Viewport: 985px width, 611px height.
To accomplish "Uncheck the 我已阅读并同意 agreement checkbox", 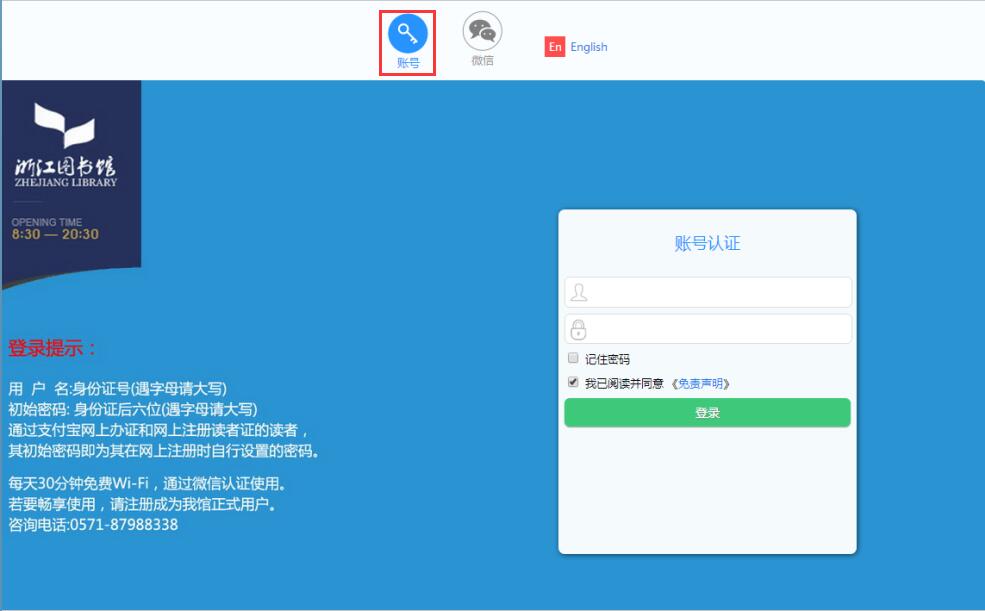I will (573, 382).
